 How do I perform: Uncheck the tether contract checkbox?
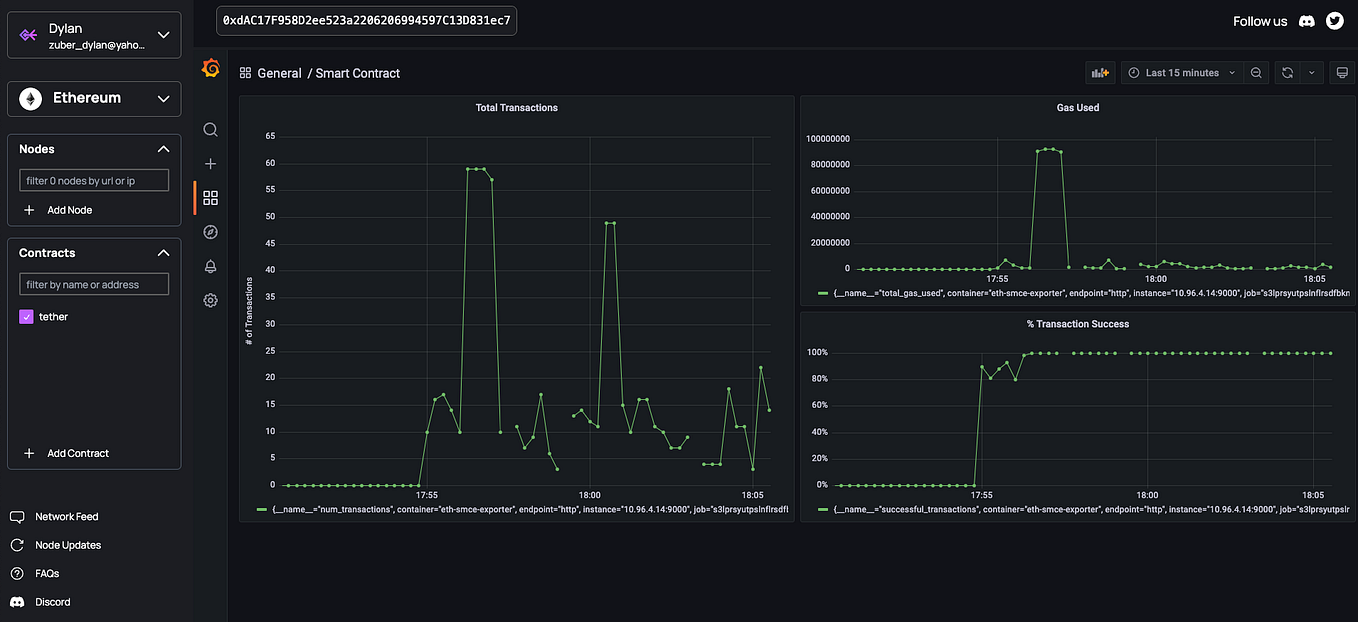[x=25, y=316]
